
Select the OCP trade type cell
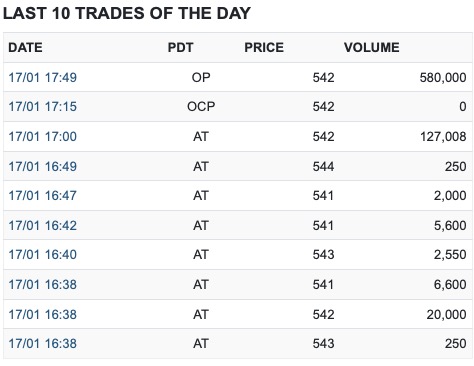click(201, 107)
